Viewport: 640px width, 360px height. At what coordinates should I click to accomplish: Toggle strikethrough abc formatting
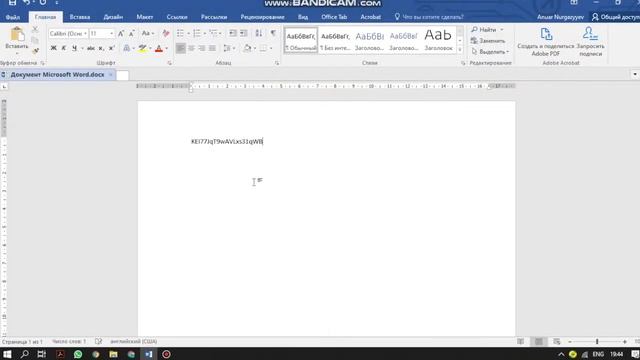click(x=91, y=48)
